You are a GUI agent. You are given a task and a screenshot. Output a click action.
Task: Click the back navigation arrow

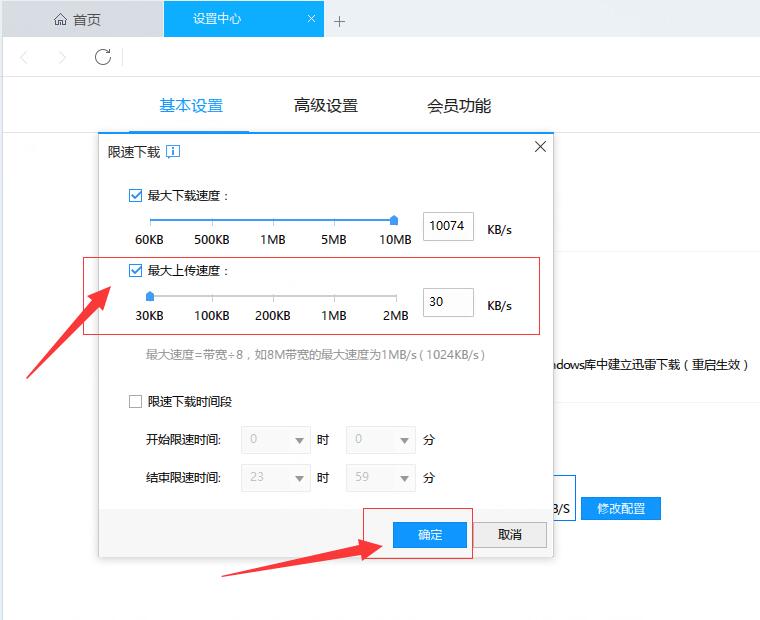point(25,58)
